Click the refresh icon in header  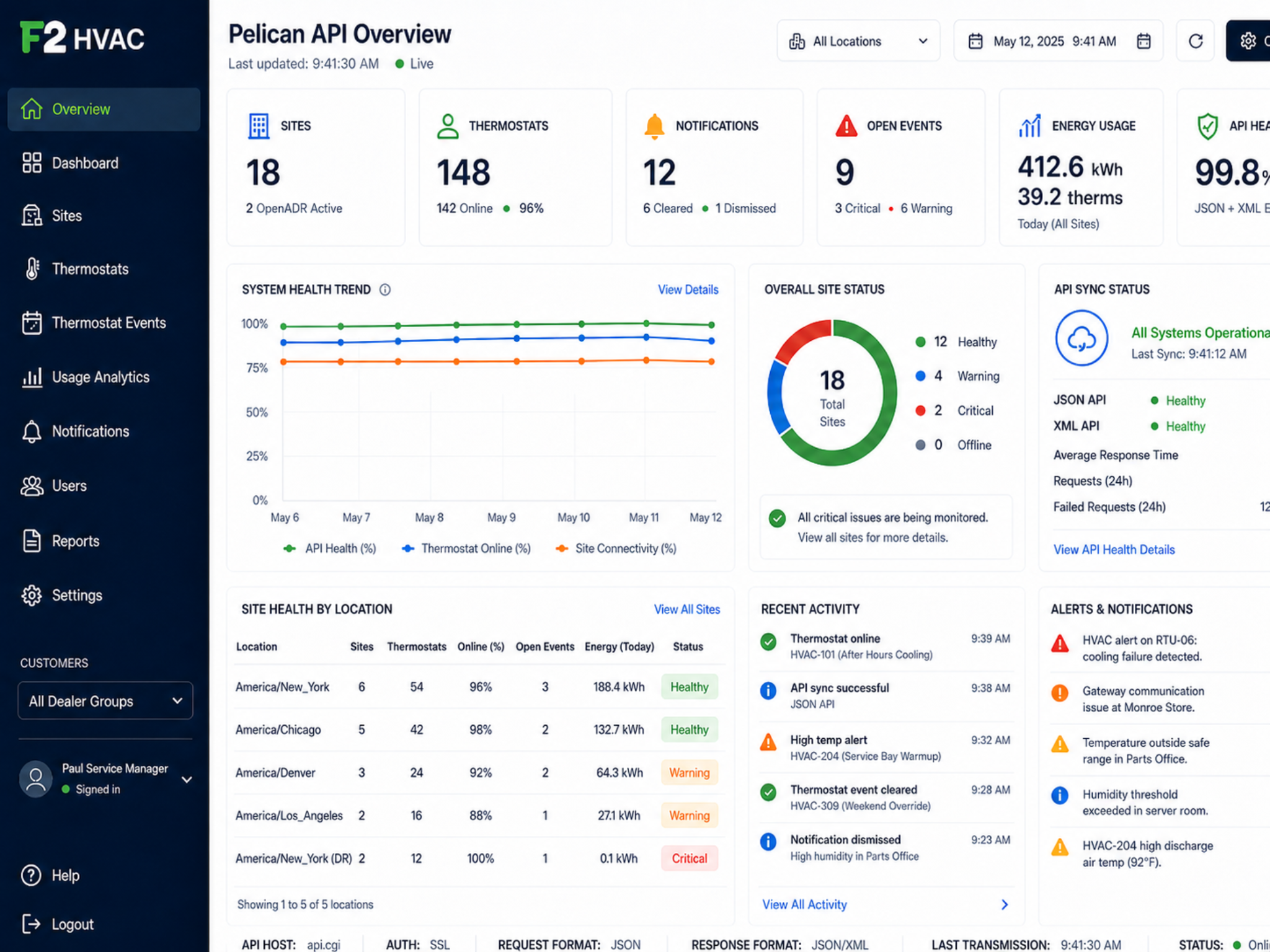1196,41
